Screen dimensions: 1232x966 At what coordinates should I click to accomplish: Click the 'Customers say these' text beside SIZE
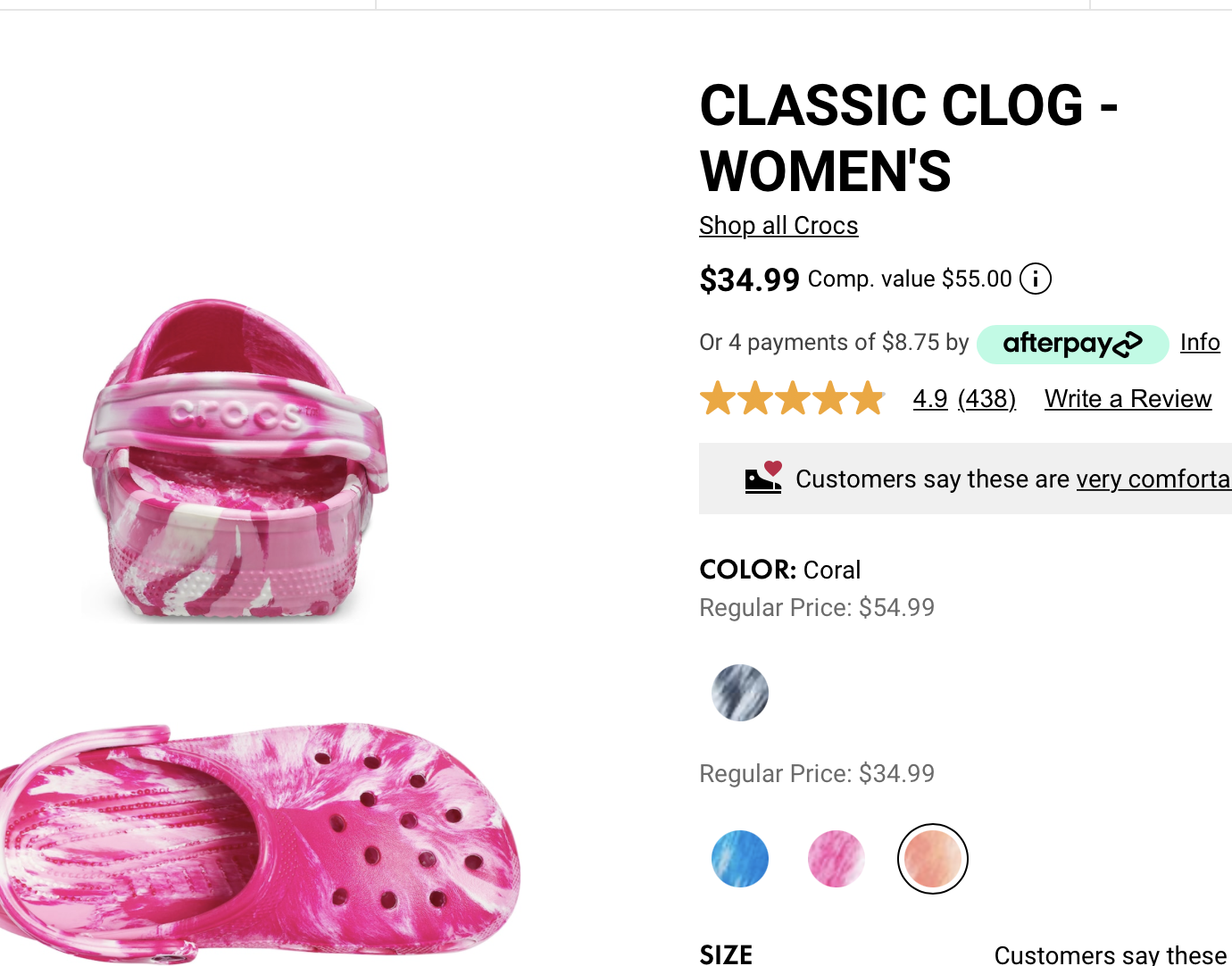tap(1111, 954)
